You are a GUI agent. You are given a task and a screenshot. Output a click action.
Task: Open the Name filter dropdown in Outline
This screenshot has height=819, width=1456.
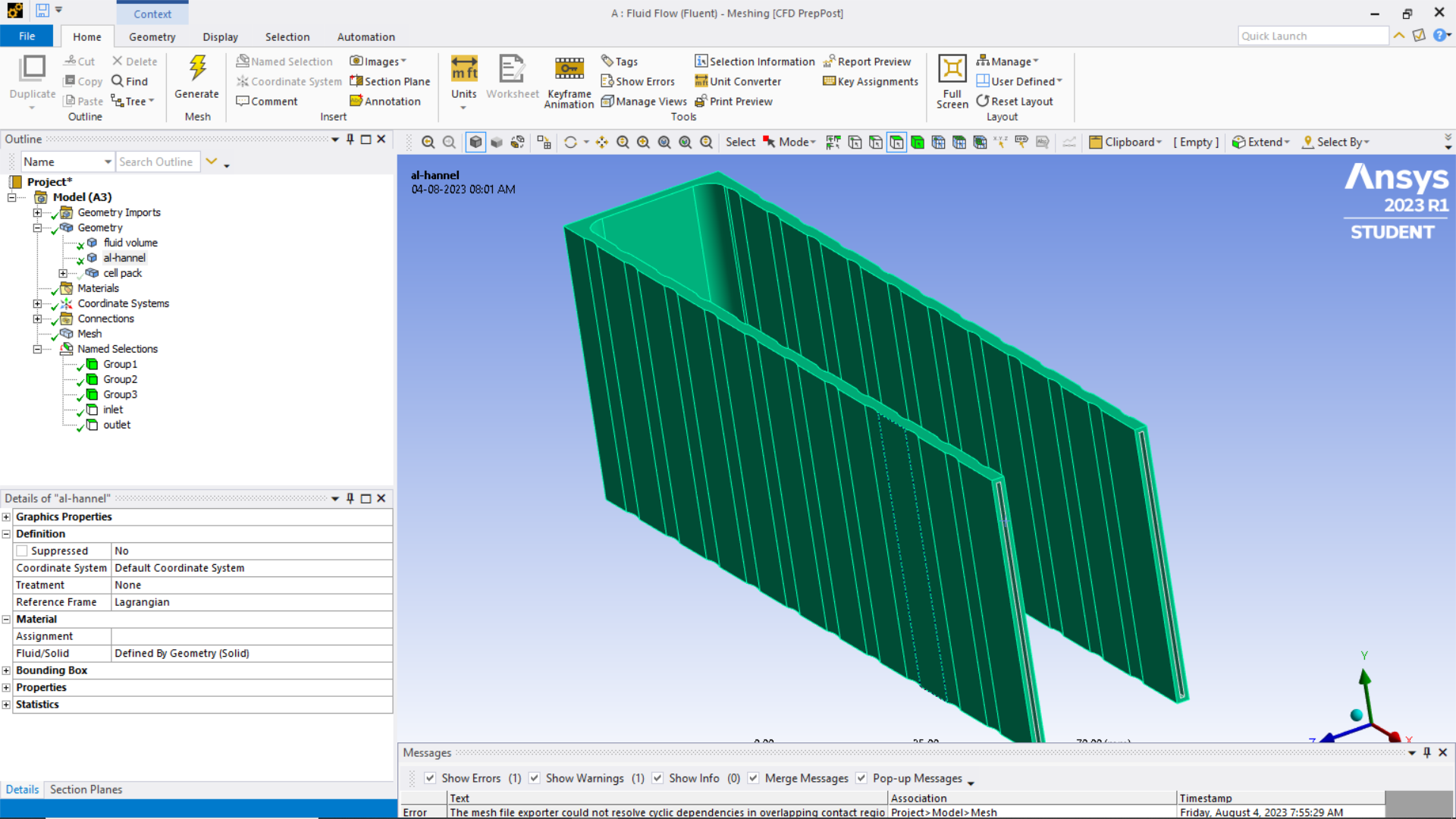point(108,162)
